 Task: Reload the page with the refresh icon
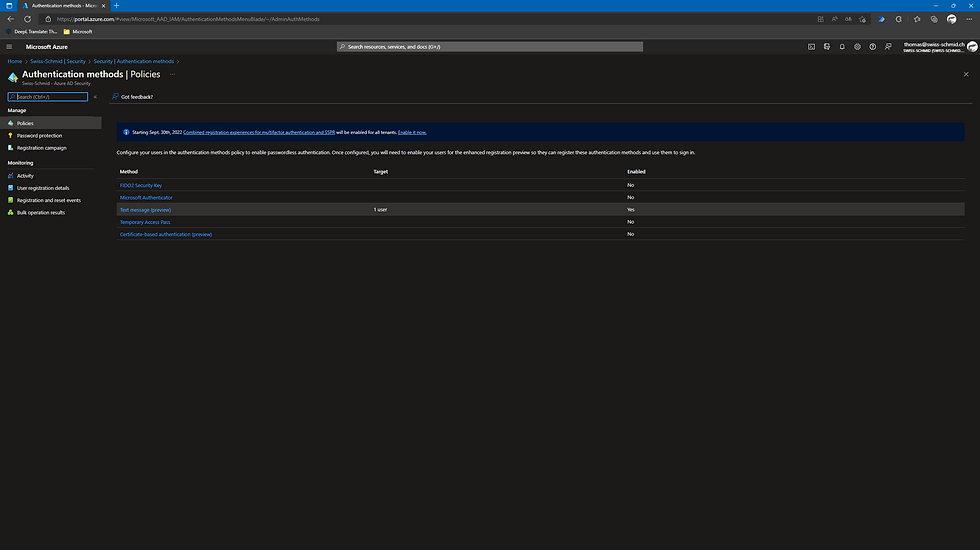pyautogui.click(x=28, y=19)
